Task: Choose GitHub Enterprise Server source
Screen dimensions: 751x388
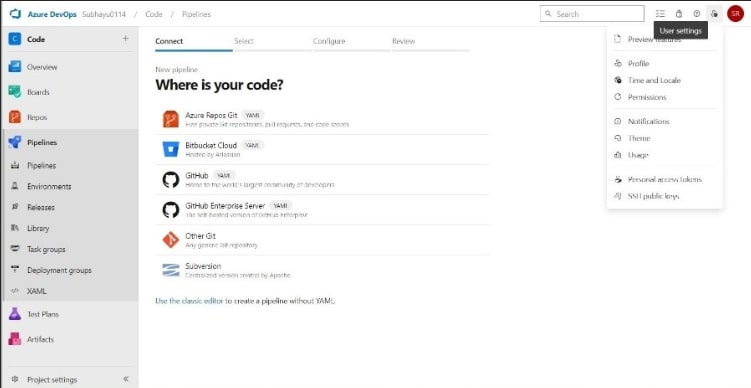Action: [322, 210]
